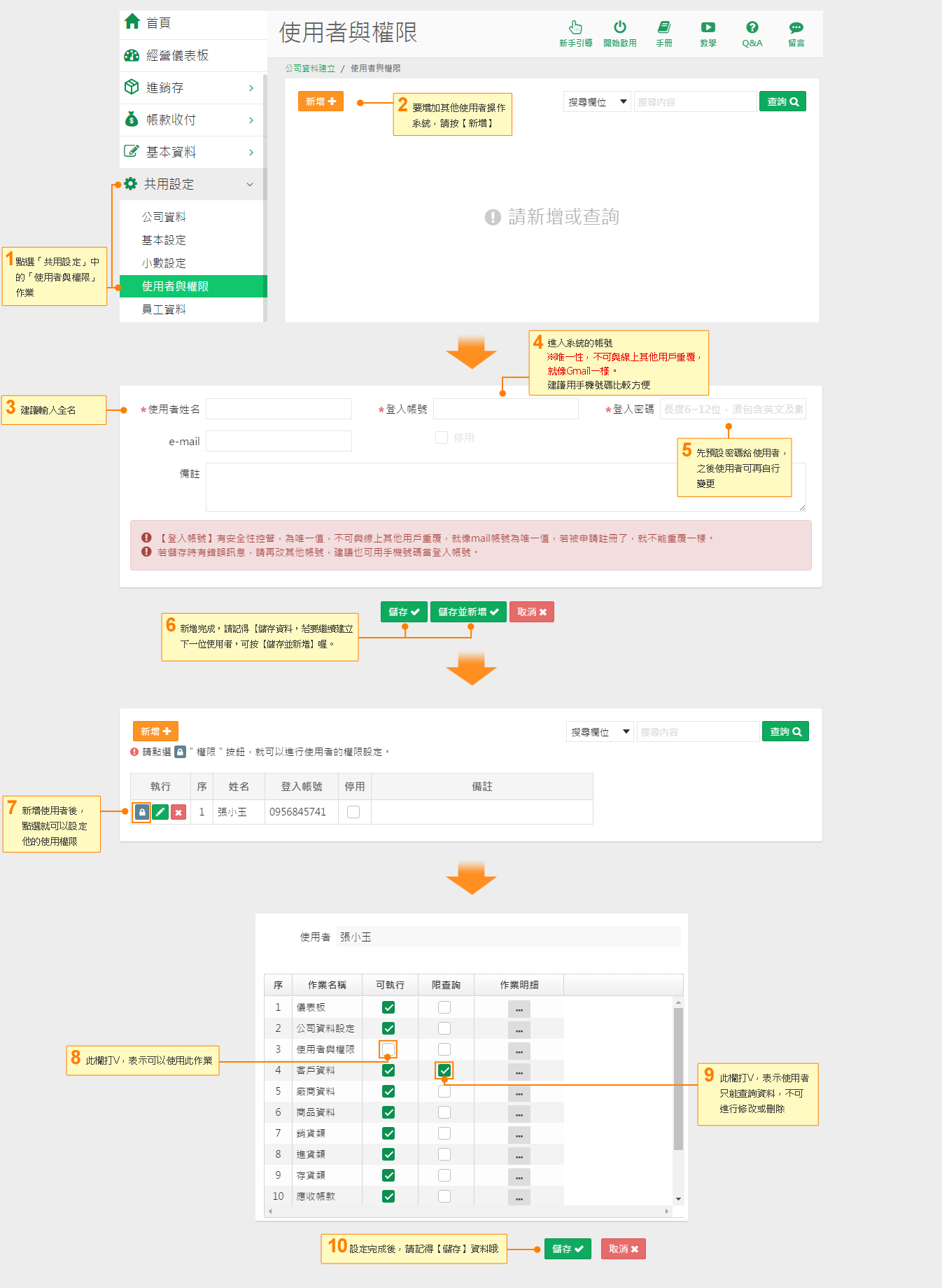Click the lock permission icon for 張小玉

click(x=142, y=812)
